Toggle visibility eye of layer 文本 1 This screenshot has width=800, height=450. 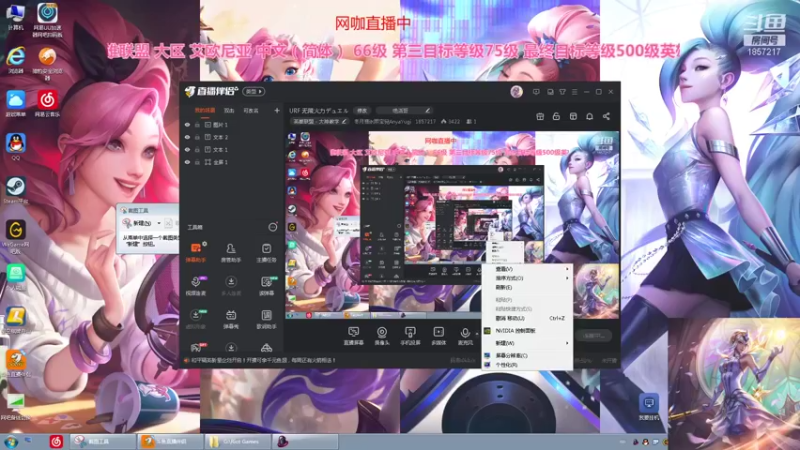pyautogui.click(x=187, y=149)
